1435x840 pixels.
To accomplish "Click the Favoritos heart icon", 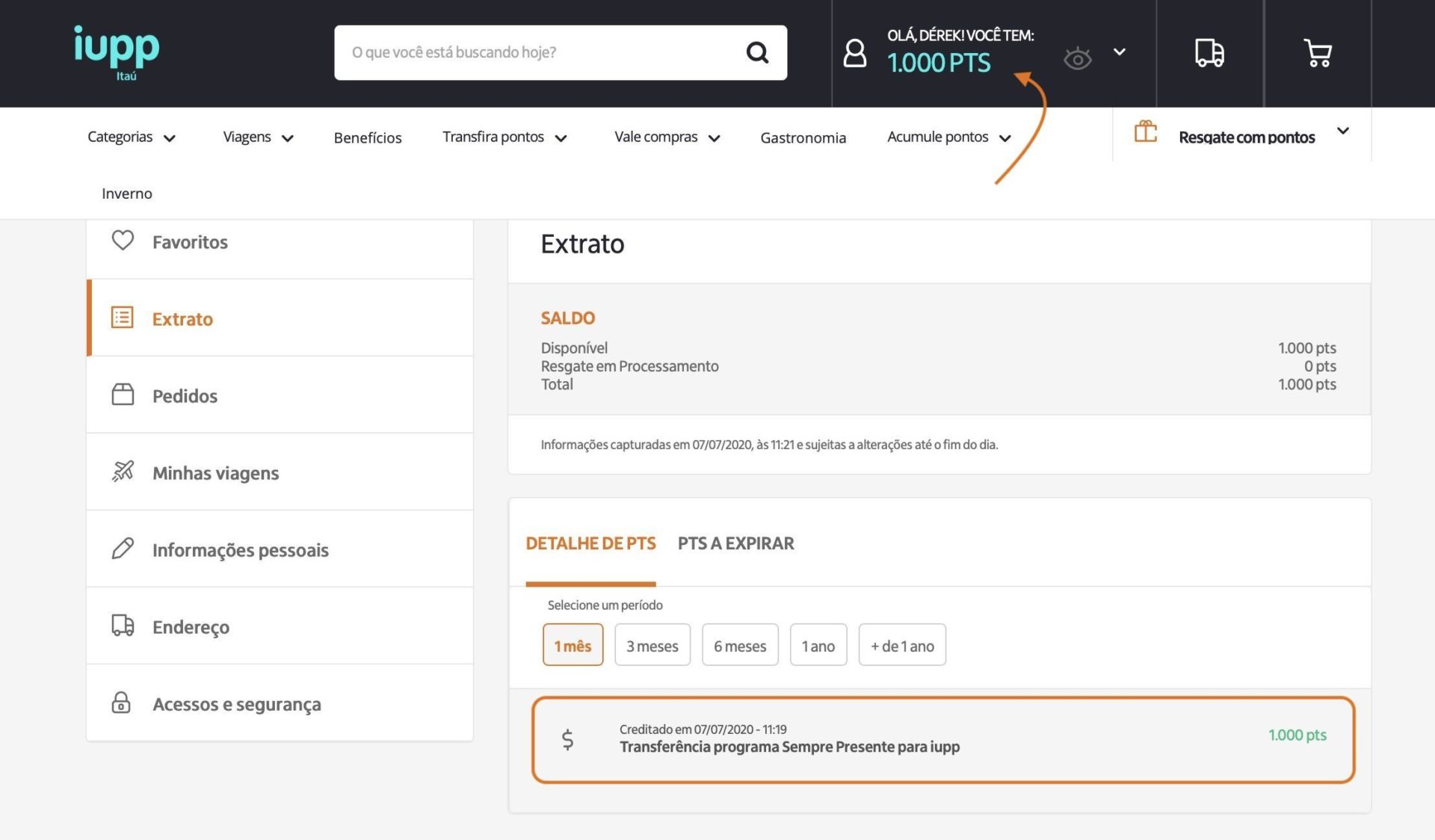I will [123, 240].
